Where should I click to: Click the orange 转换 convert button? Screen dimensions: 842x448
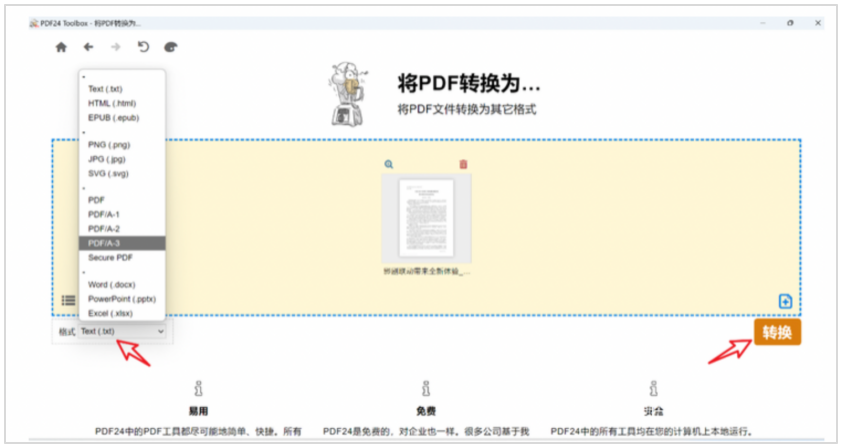click(777, 332)
